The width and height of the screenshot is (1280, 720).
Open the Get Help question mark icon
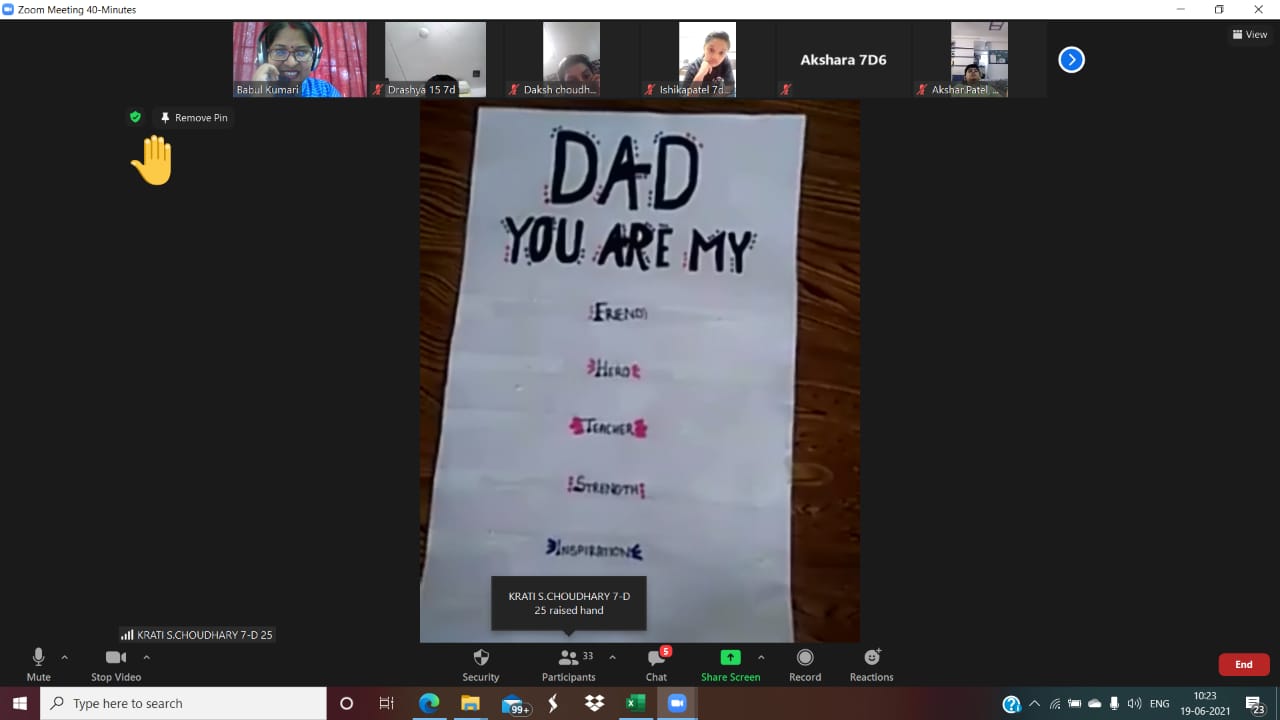(x=1011, y=704)
